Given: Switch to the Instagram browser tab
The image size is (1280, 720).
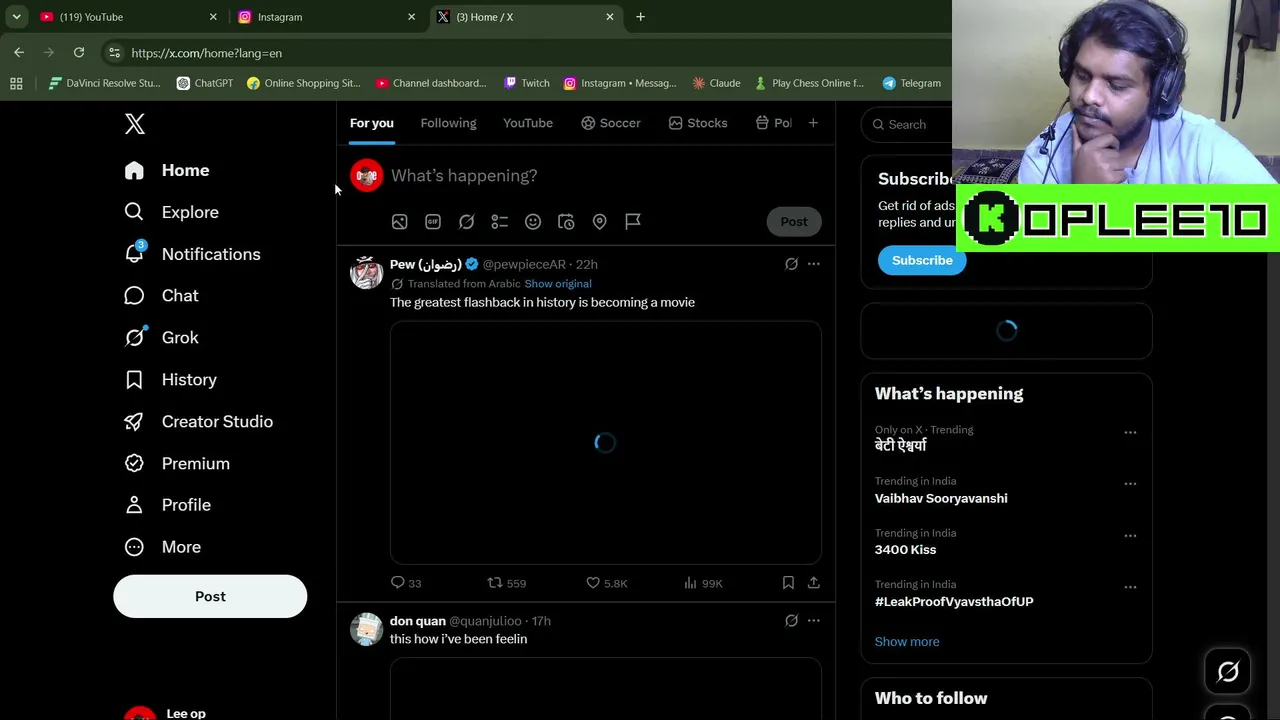Looking at the screenshot, I should click(326, 17).
